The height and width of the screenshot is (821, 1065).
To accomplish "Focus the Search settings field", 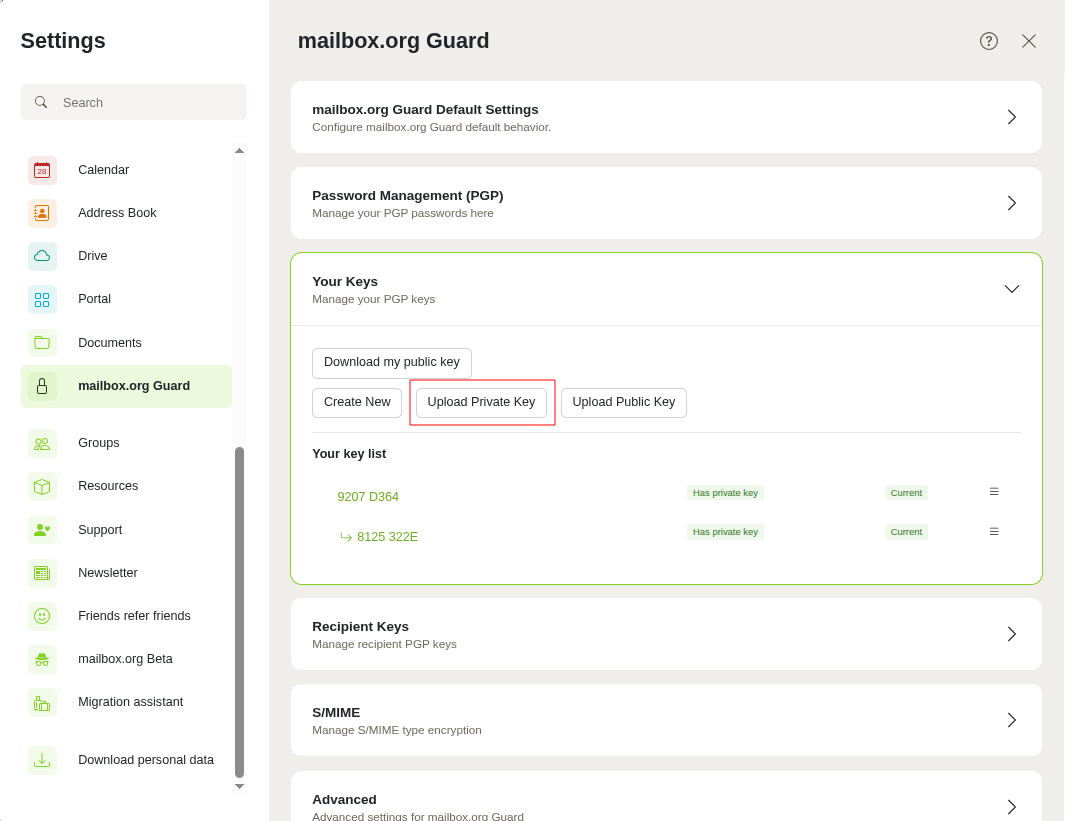I will [x=134, y=102].
